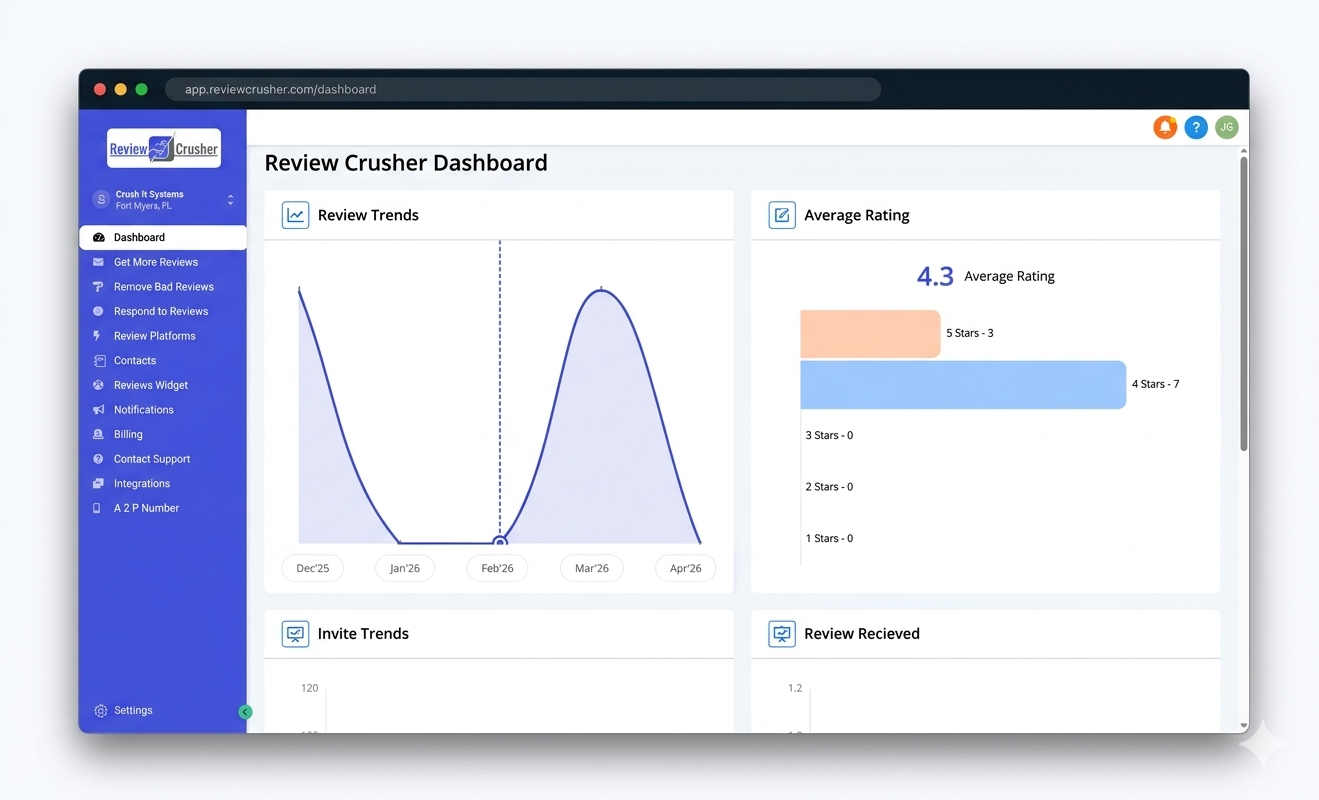
Task: Click the icon beside Remove Bad Reviews
Action: pos(98,287)
